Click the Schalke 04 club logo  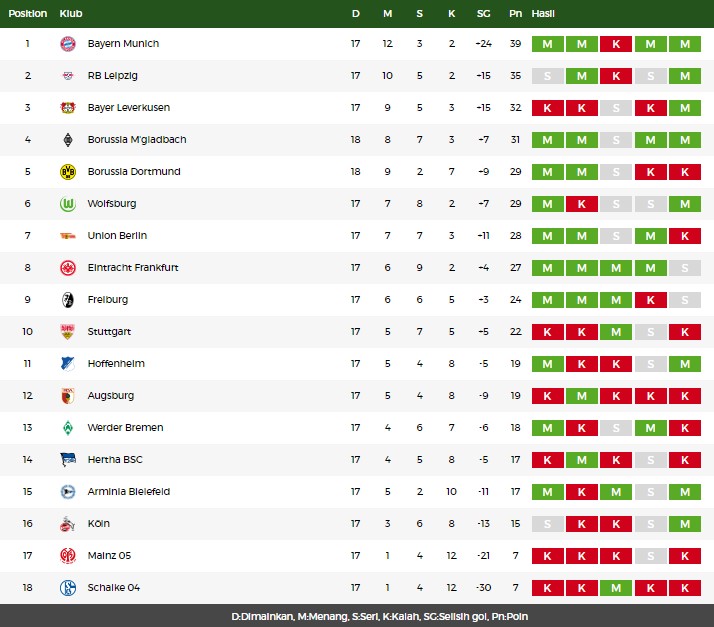(x=68, y=587)
